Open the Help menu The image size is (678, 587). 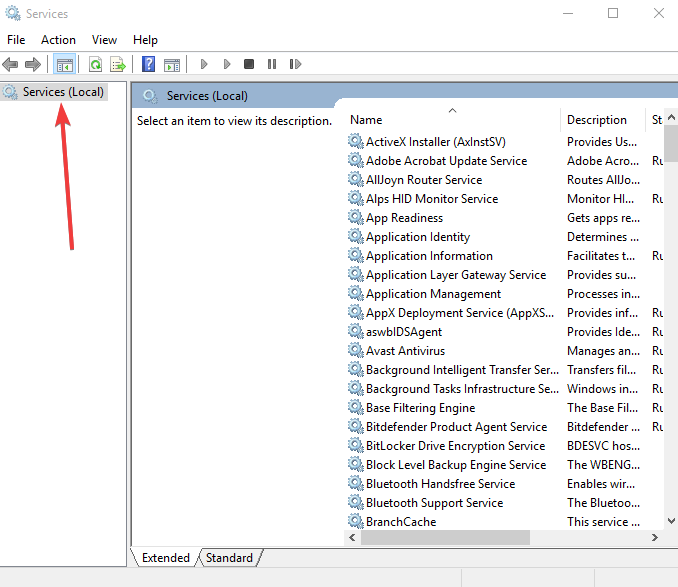point(145,40)
